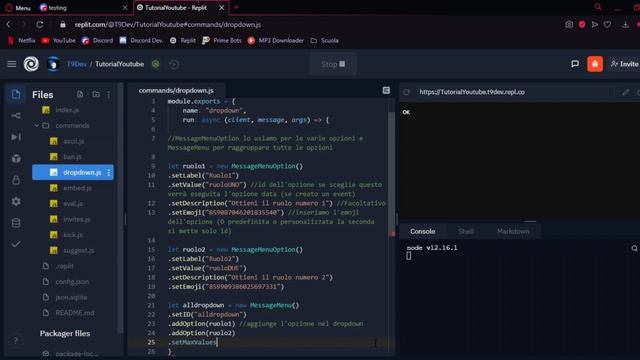640x360 pixels.
Task: Open json.sqlite file
Action: [71, 297]
